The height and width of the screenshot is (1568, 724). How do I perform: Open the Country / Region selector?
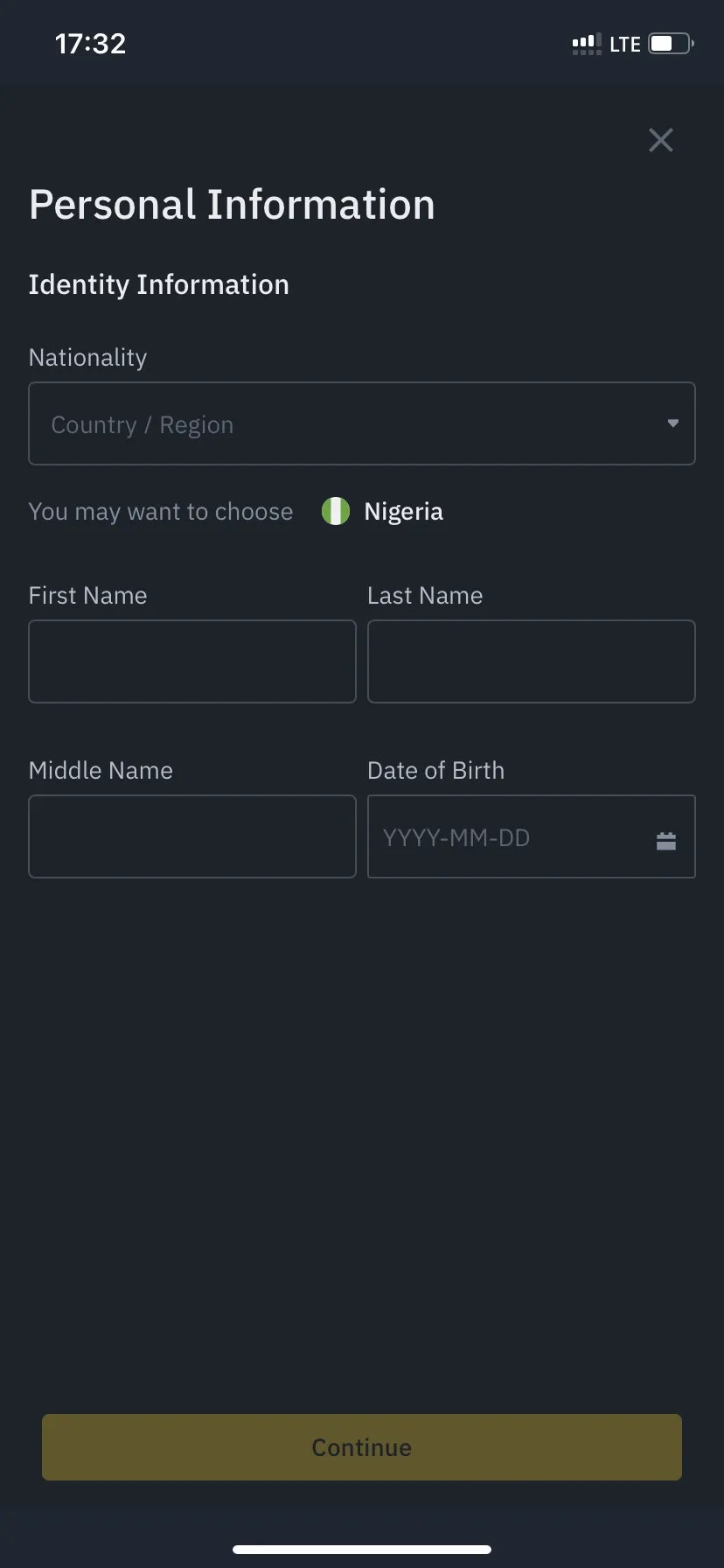click(361, 423)
